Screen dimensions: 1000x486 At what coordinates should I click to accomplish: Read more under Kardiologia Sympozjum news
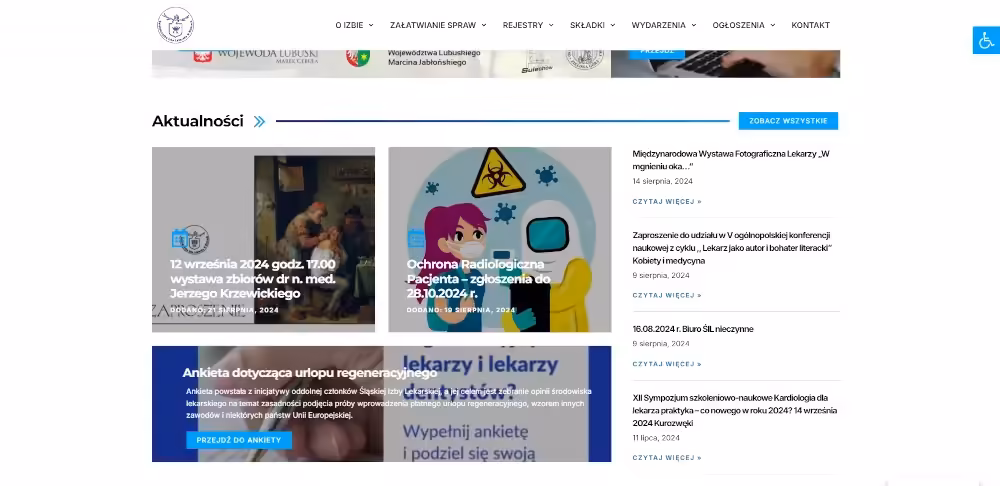pos(667,458)
